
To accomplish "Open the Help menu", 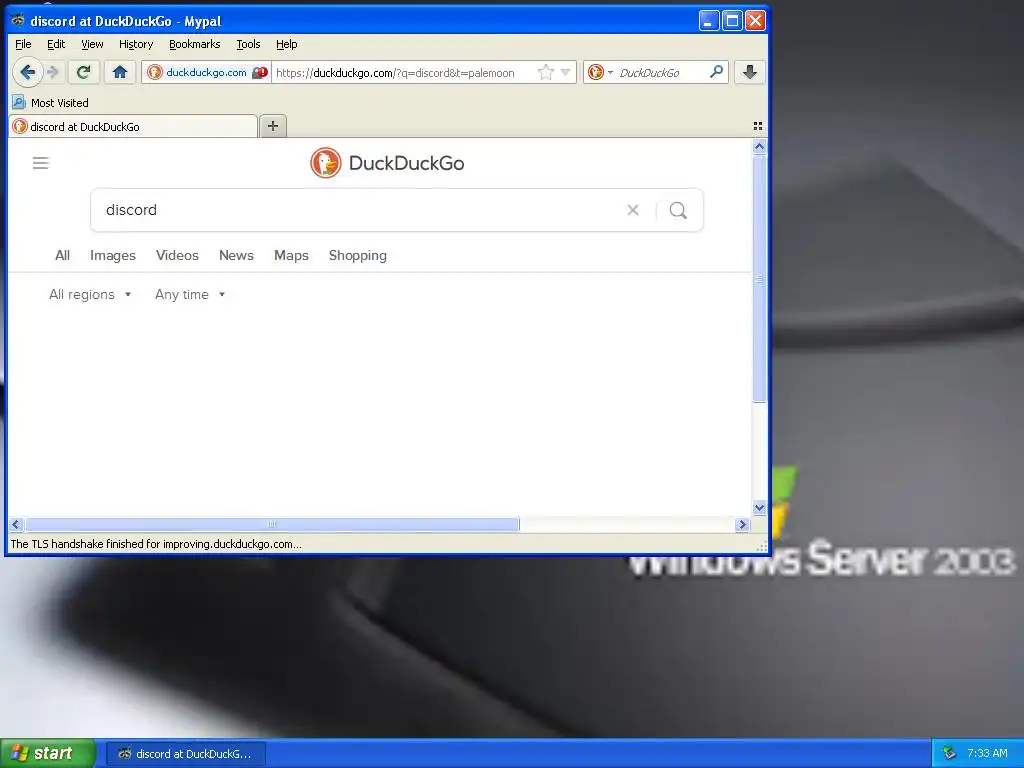I will [x=287, y=44].
